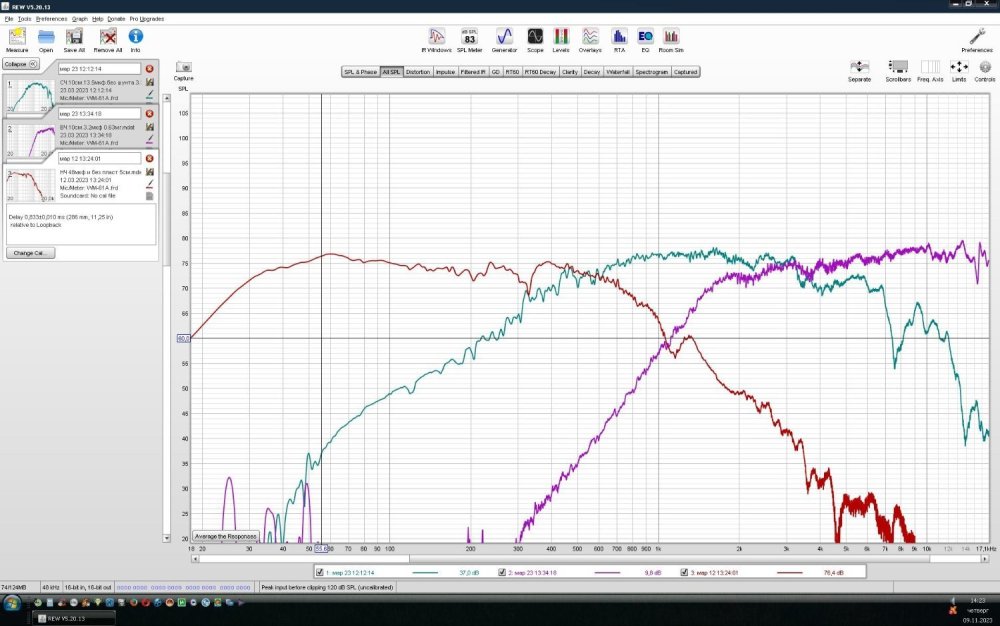Open the RTA analyzer window
The height and width of the screenshot is (626, 1000).
point(619,38)
